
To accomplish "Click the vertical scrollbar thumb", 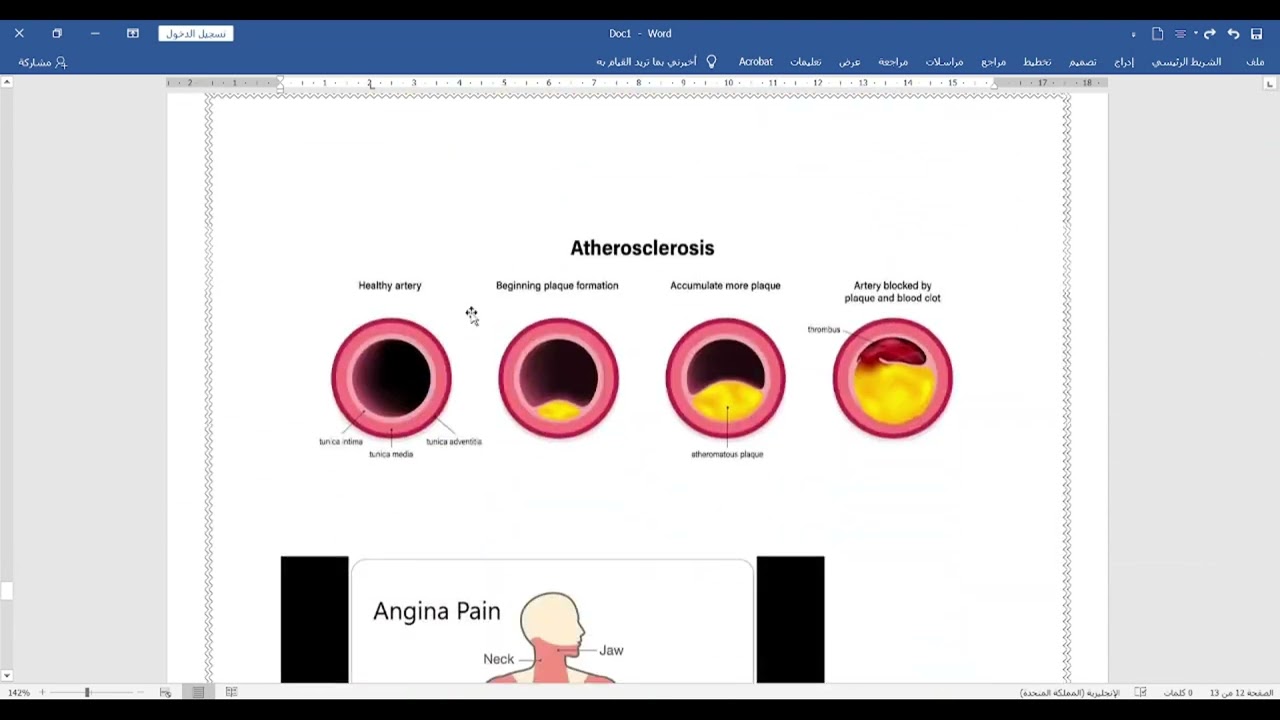I will (6, 590).
